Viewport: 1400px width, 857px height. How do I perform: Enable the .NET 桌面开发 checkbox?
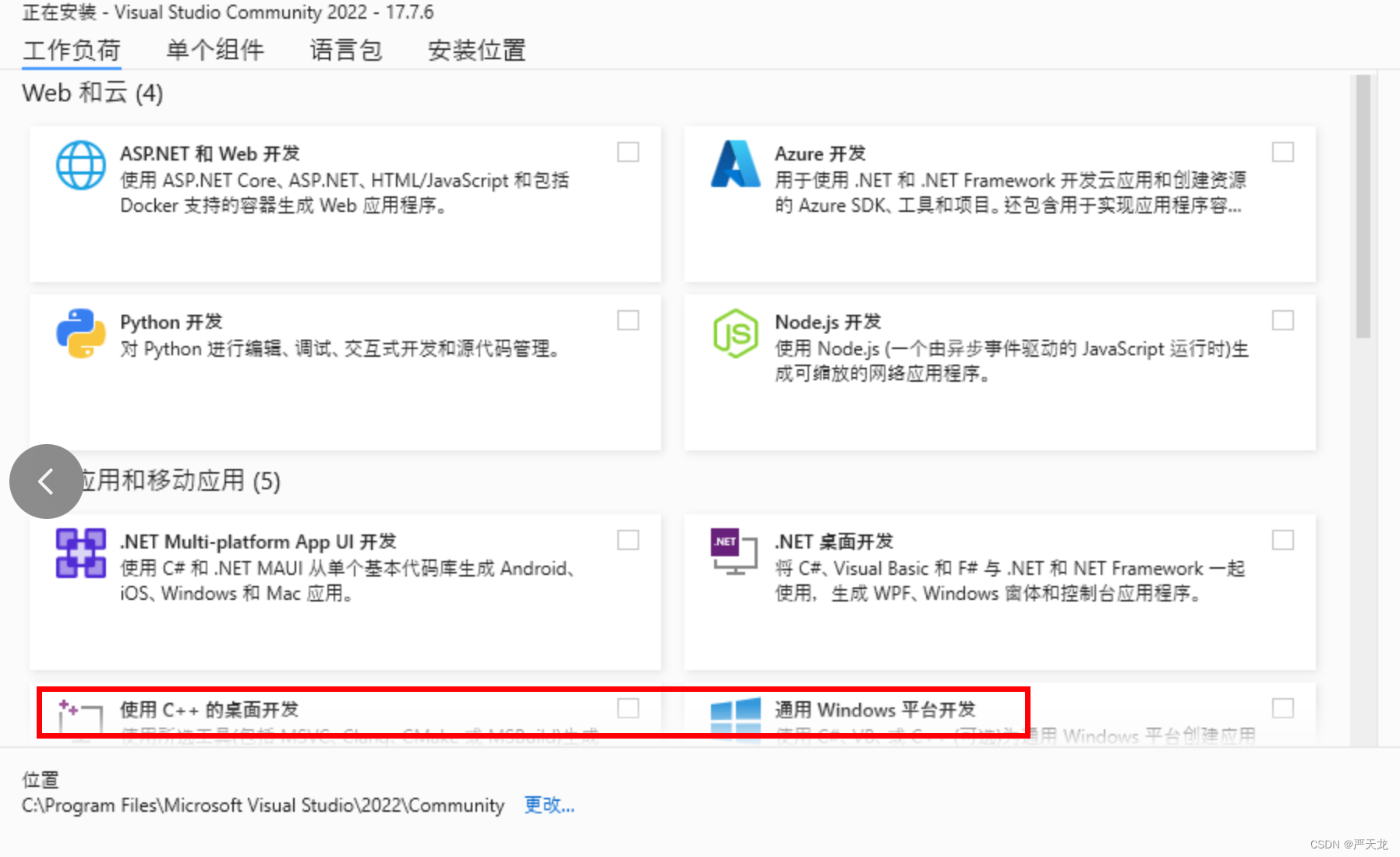tap(1283, 540)
